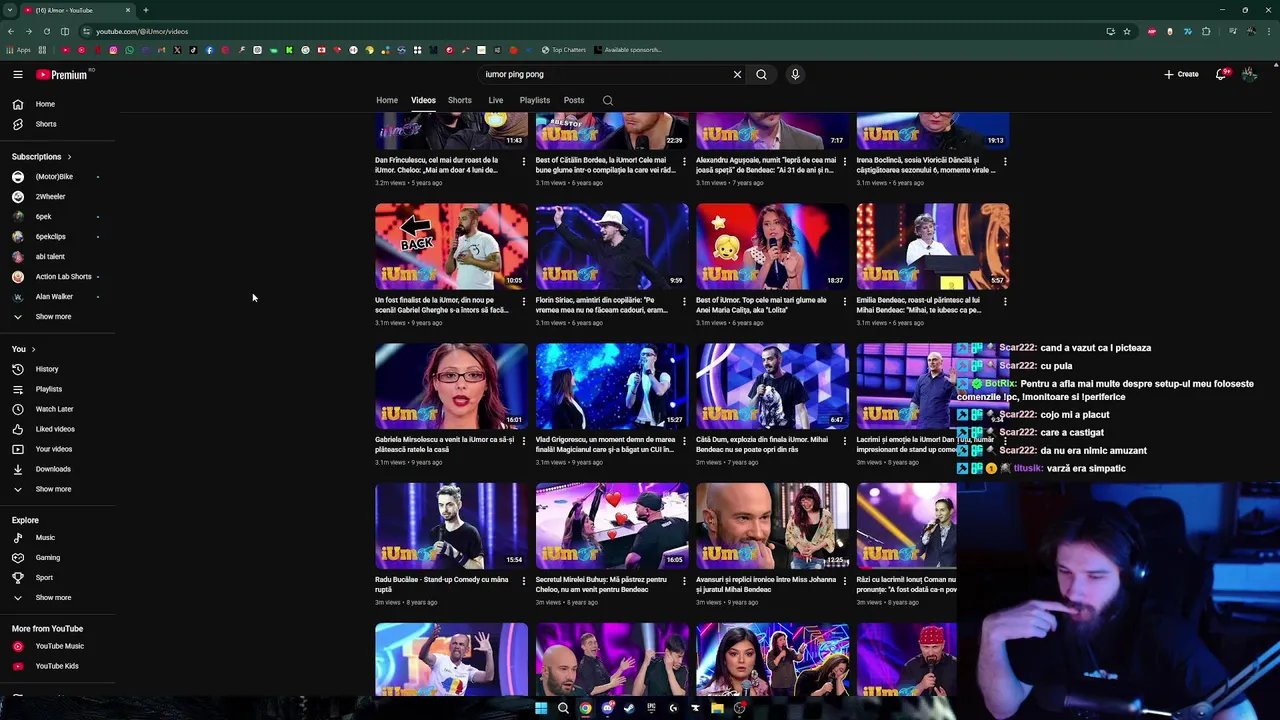The height and width of the screenshot is (720, 1280).
Task: Select the Videos tab
Action: click(423, 100)
